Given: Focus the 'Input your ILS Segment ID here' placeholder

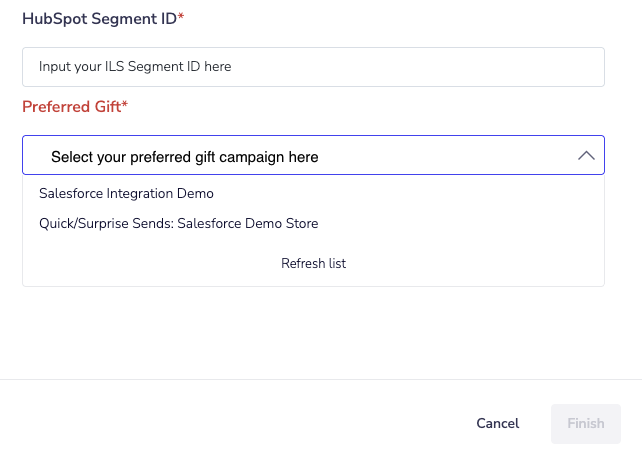Looking at the screenshot, I should (x=135, y=67).
